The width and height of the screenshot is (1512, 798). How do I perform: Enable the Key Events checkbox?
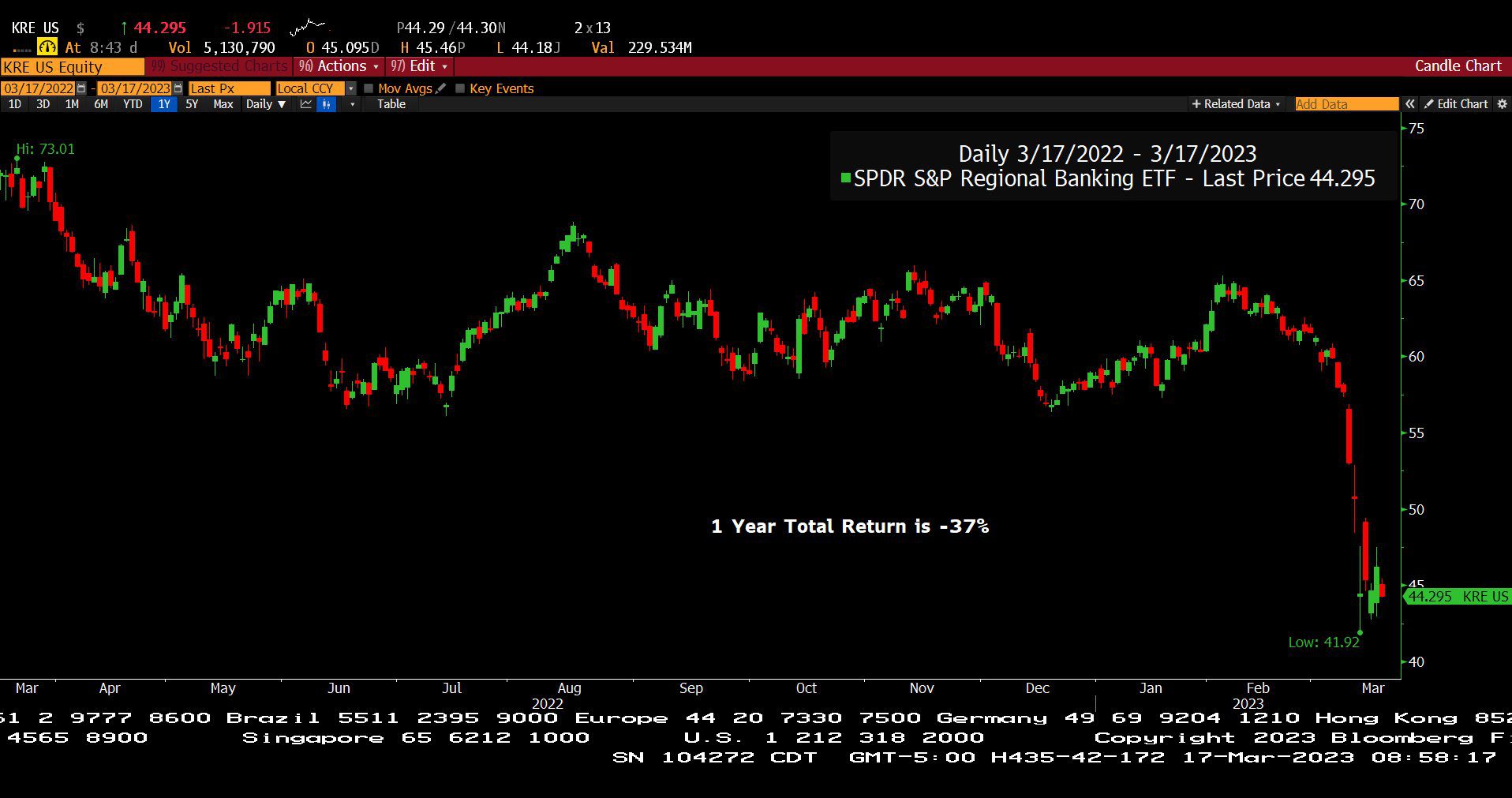tap(460, 88)
